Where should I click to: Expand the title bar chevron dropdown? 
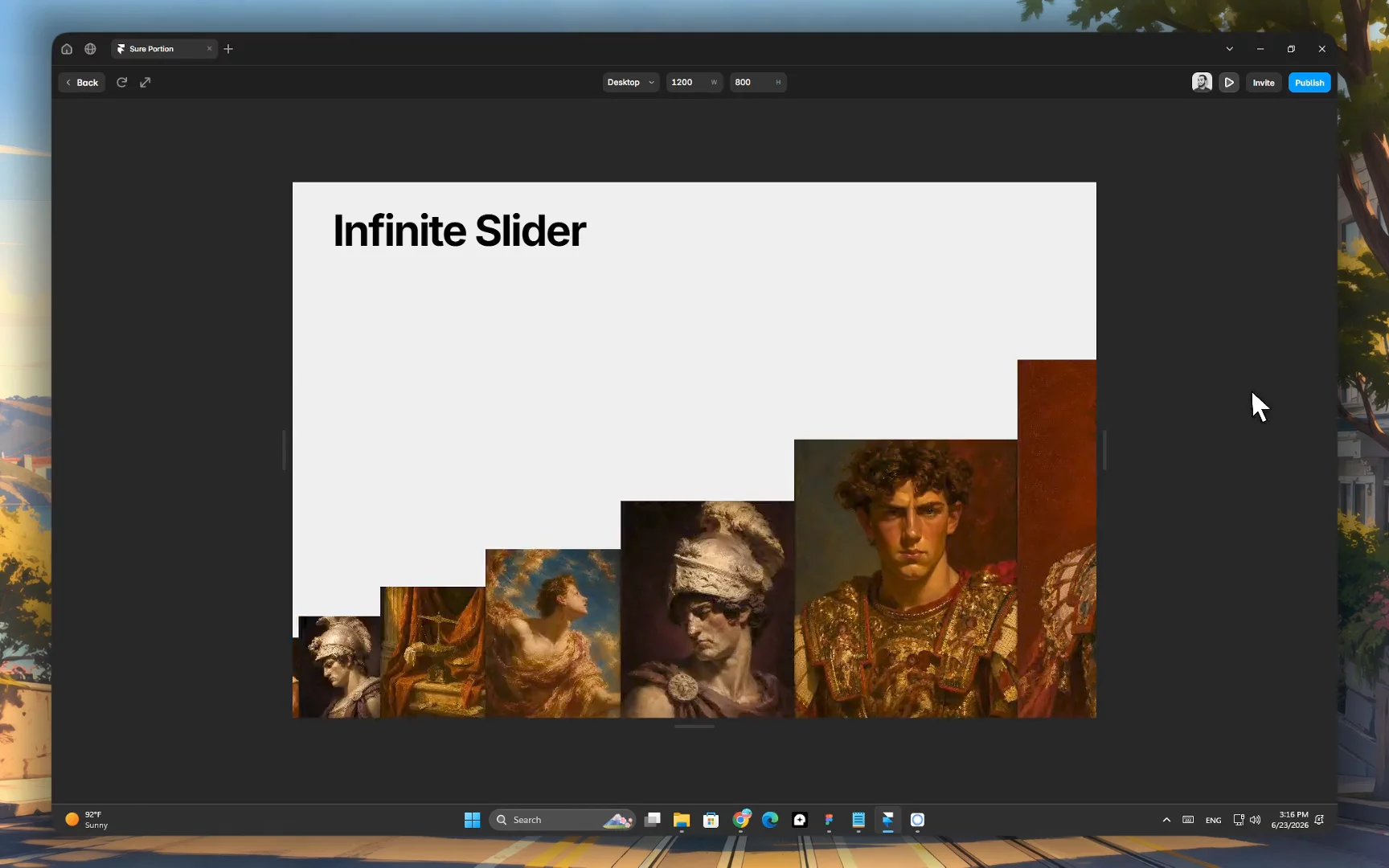1229,49
